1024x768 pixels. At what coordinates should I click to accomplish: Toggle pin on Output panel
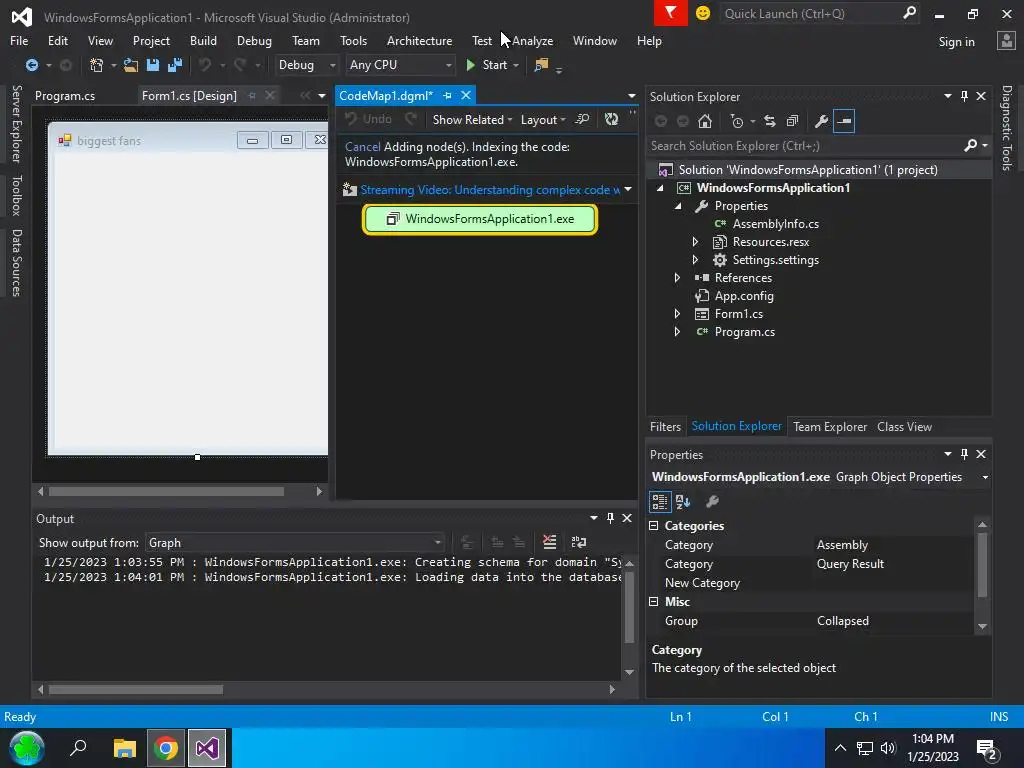610,518
